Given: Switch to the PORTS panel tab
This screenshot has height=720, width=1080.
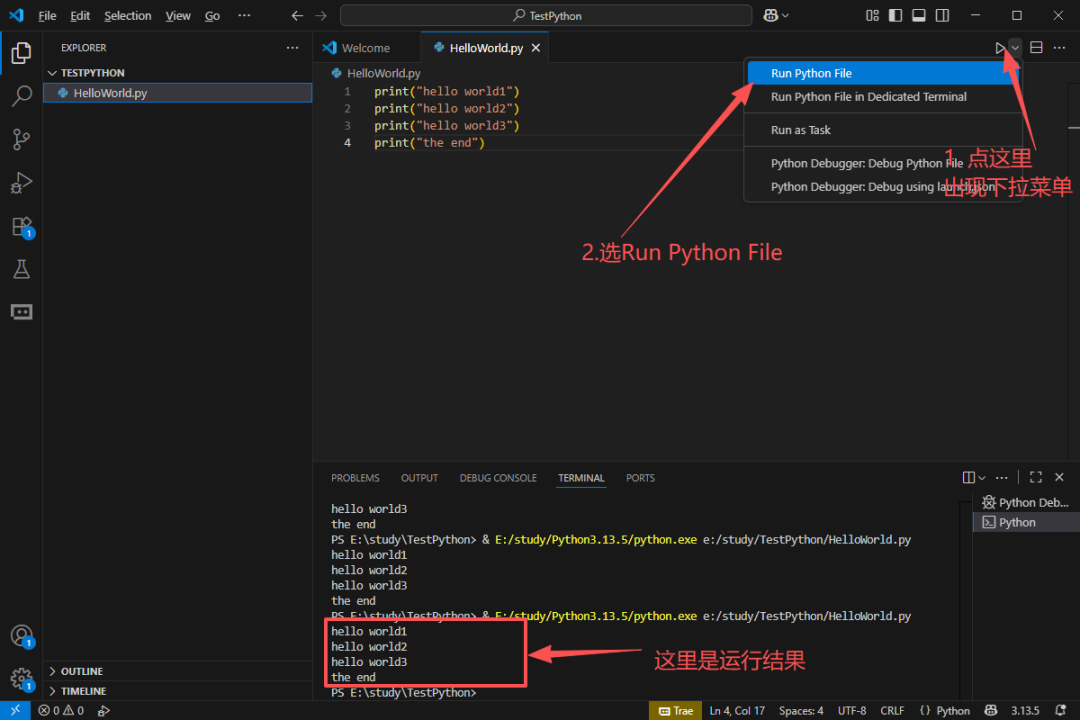Looking at the screenshot, I should tap(640, 477).
